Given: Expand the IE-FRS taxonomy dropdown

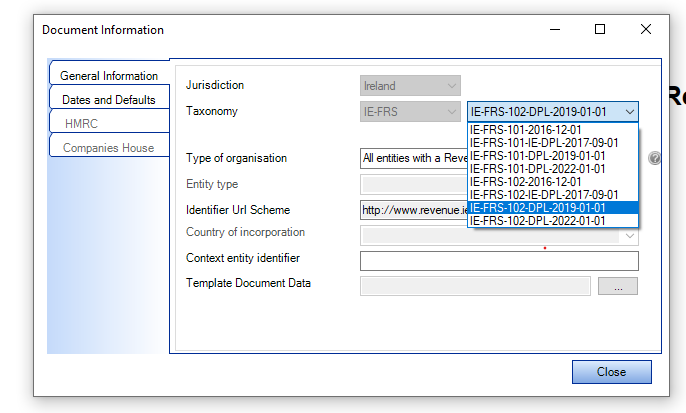Looking at the screenshot, I should click(410, 112).
